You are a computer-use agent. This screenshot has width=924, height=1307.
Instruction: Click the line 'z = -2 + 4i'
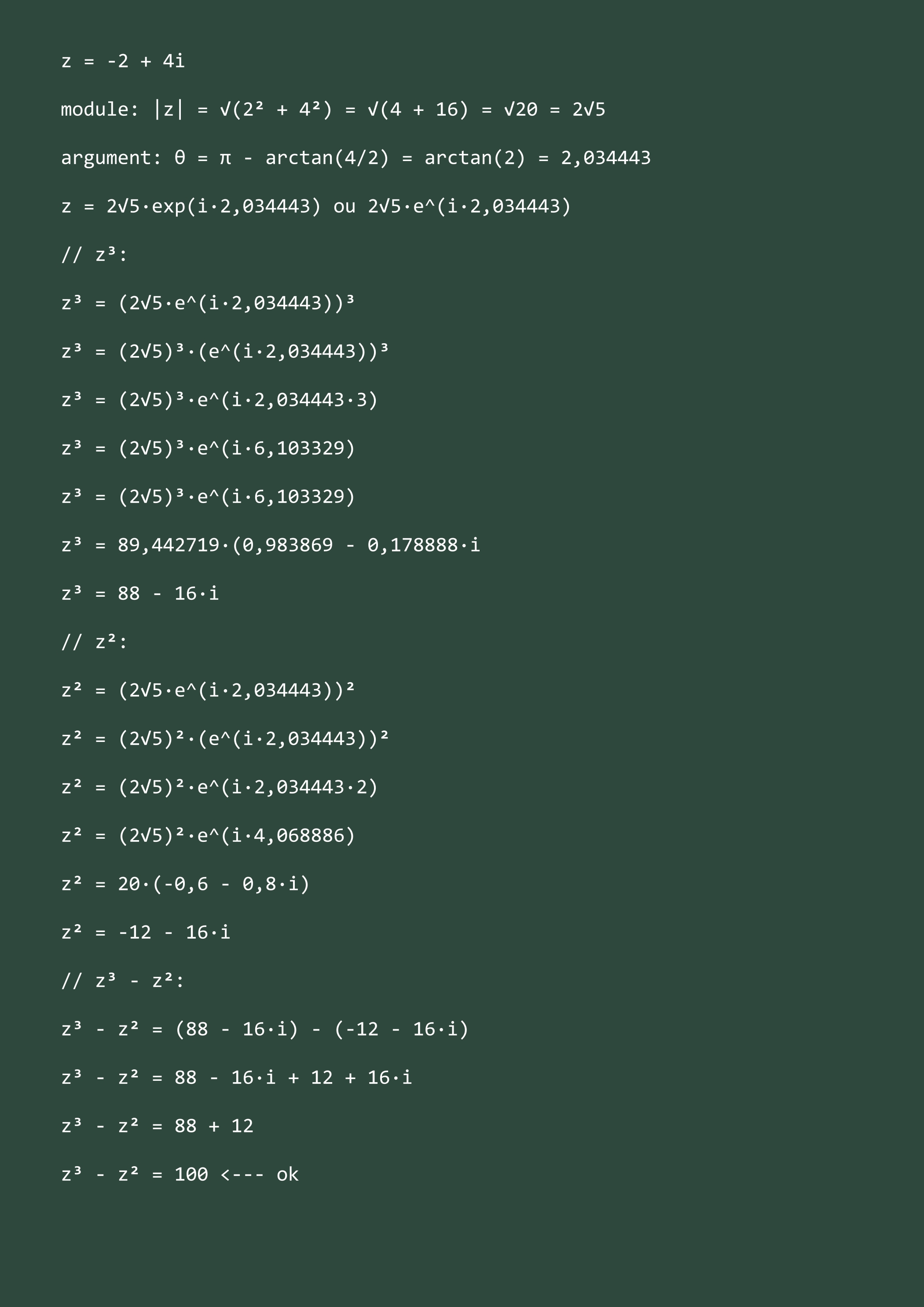[x=123, y=61]
